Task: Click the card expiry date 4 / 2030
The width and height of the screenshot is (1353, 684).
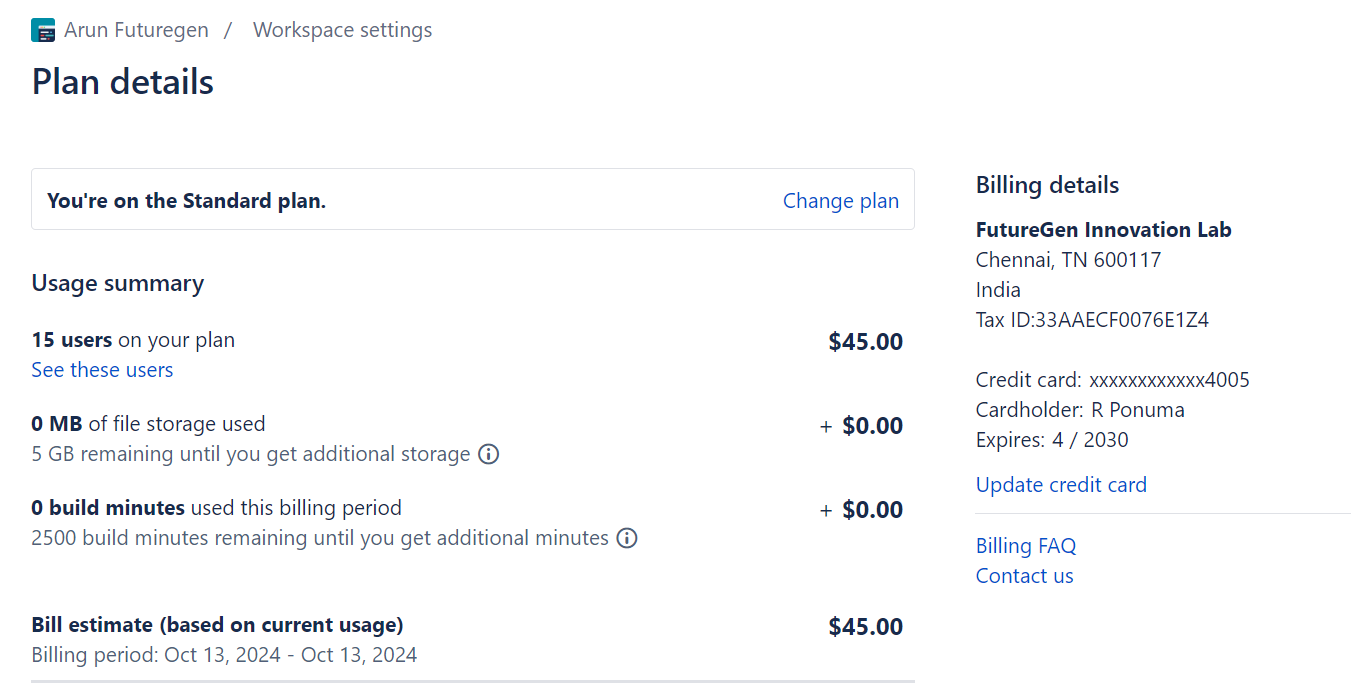Action: pyautogui.click(x=1090, y=440)
